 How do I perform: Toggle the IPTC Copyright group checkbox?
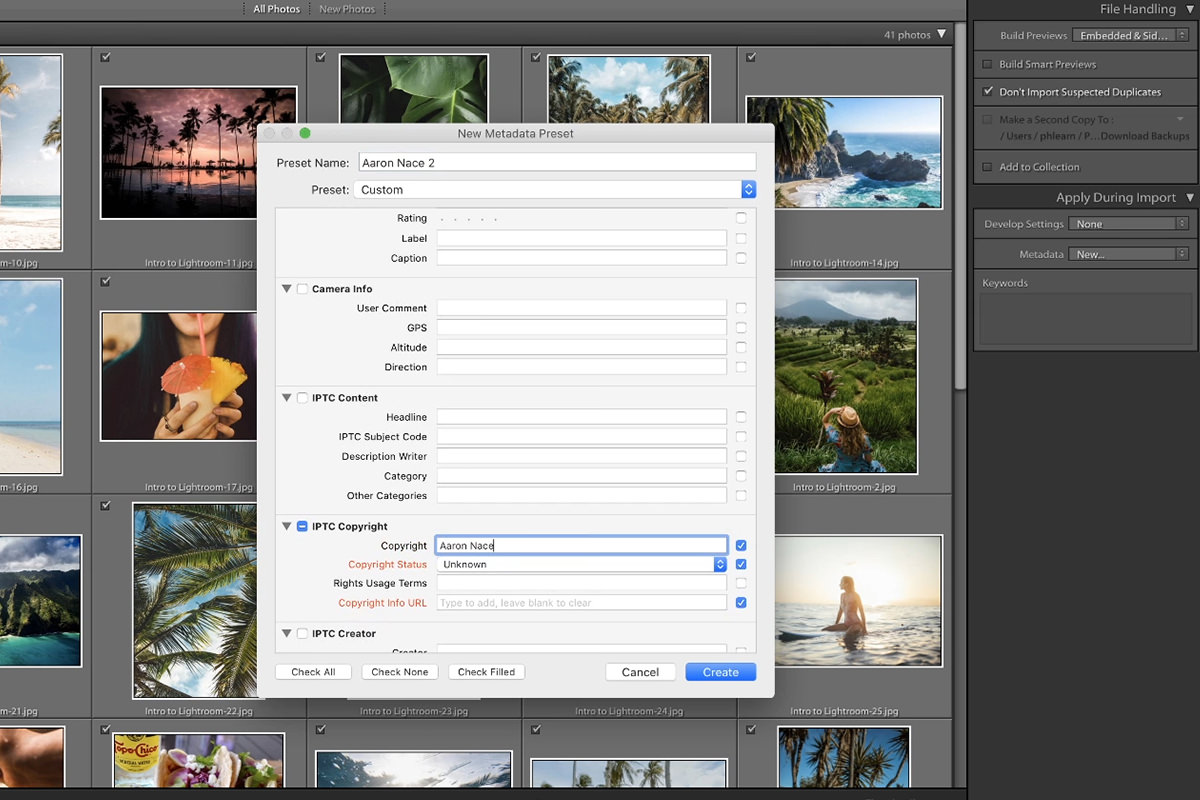pyautogui.click(x=302, y=527)
